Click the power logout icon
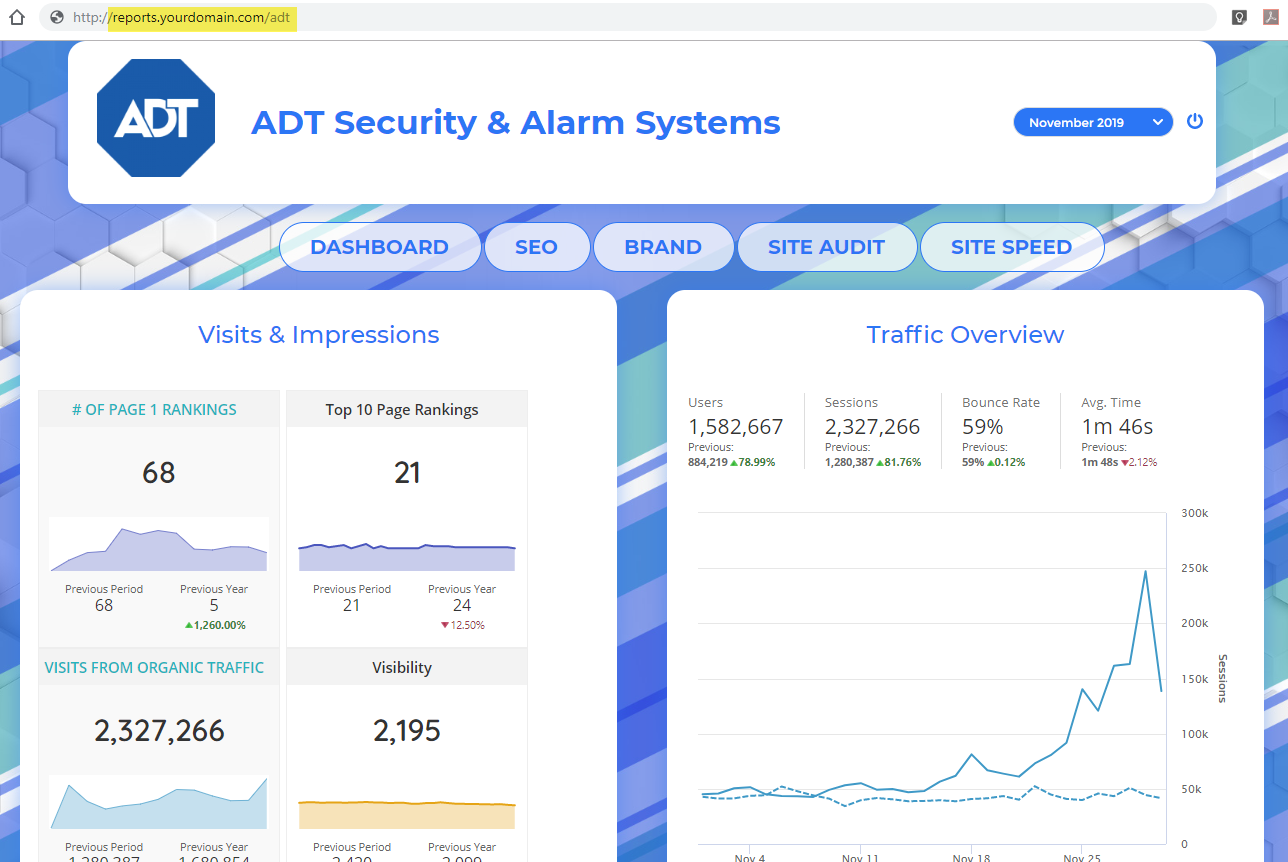1288x862 pixels. coord(1194,122)
